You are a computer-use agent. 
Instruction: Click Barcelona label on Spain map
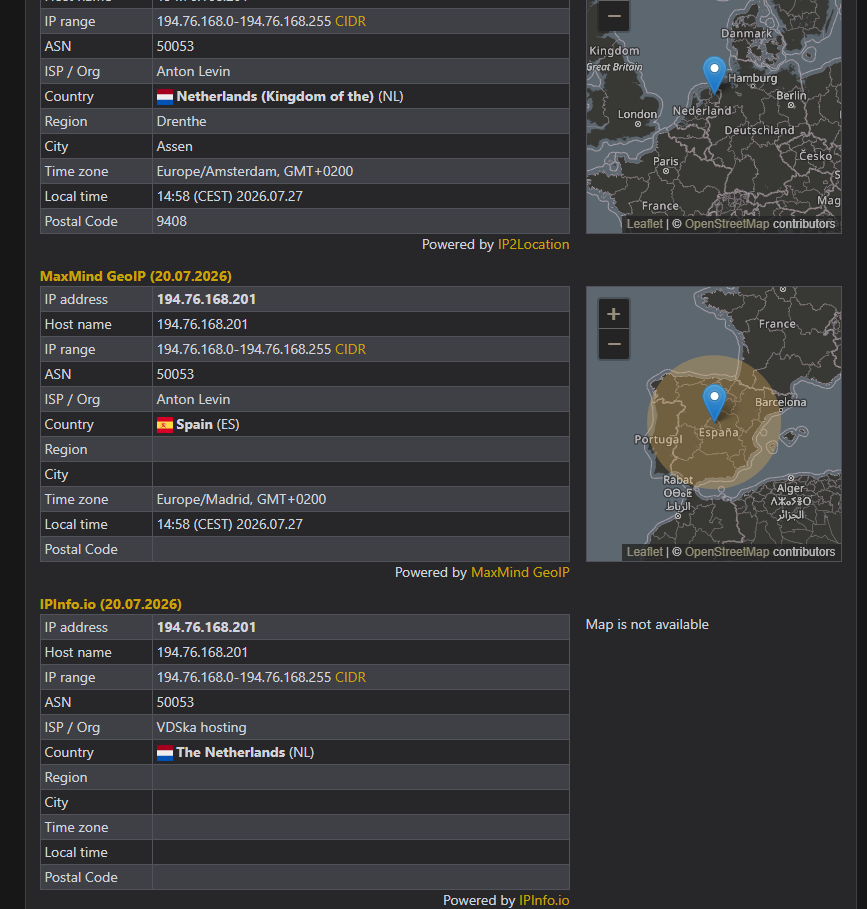point(781,402)
